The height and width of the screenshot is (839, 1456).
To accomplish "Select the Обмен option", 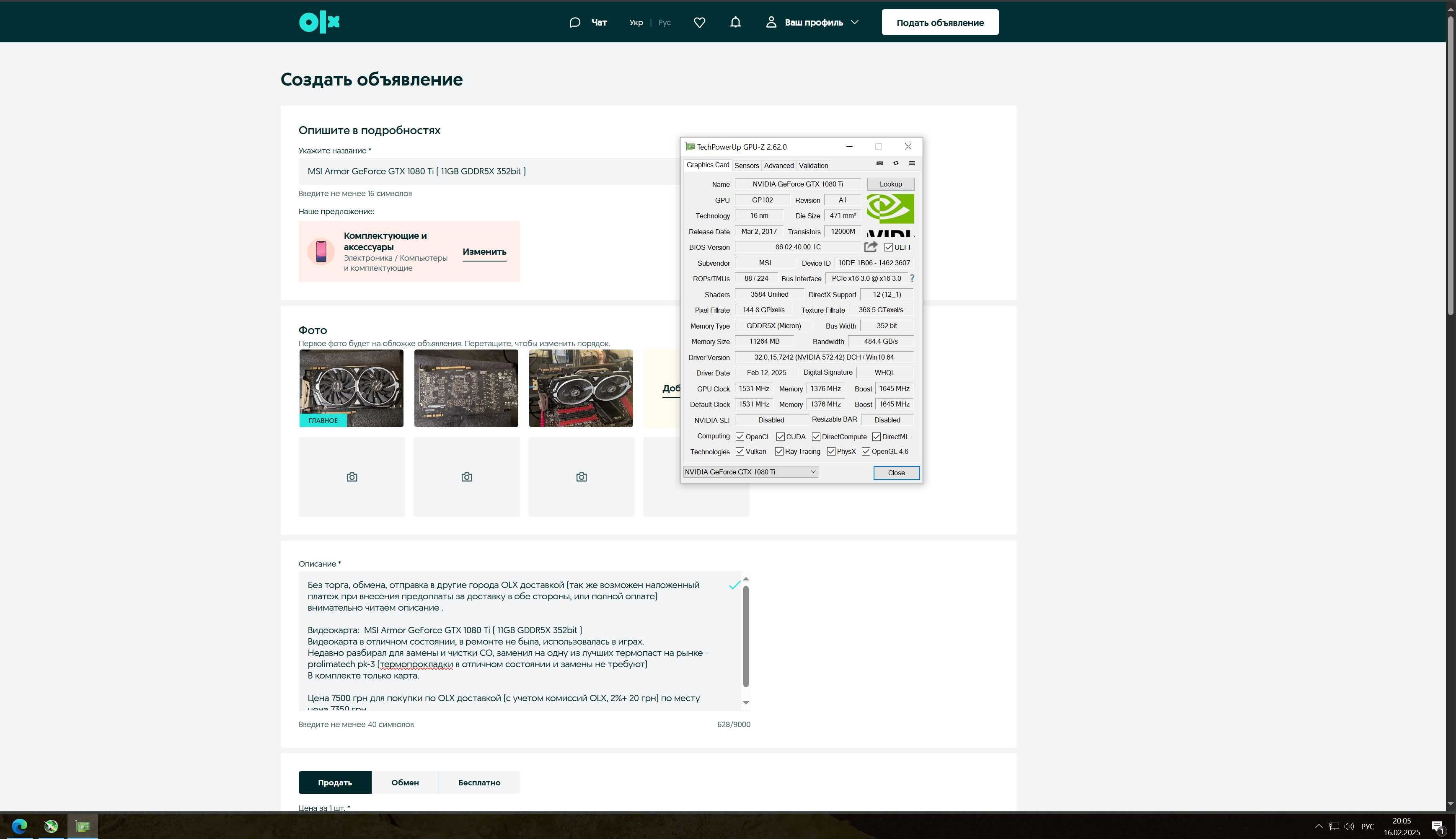I will click(405, 782).
